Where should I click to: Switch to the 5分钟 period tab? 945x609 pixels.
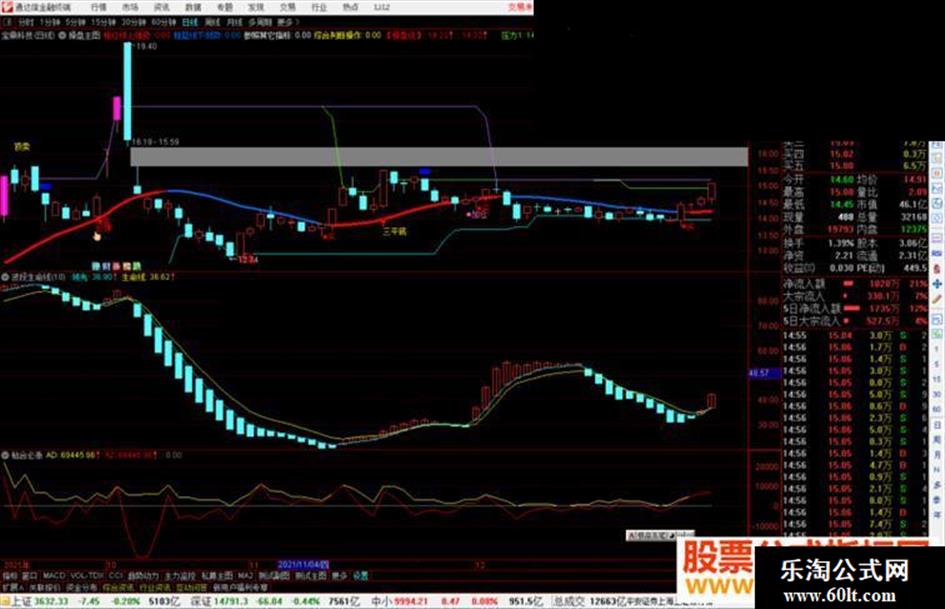(x=75, y=22)
